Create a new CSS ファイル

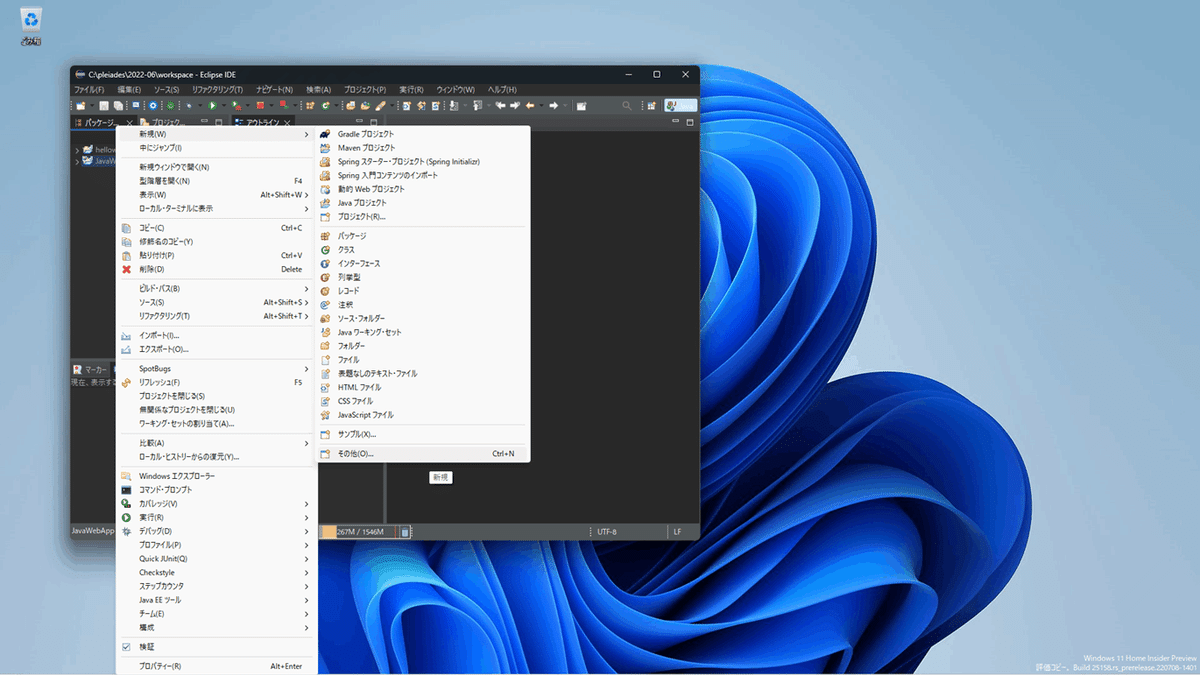[423, 401]
